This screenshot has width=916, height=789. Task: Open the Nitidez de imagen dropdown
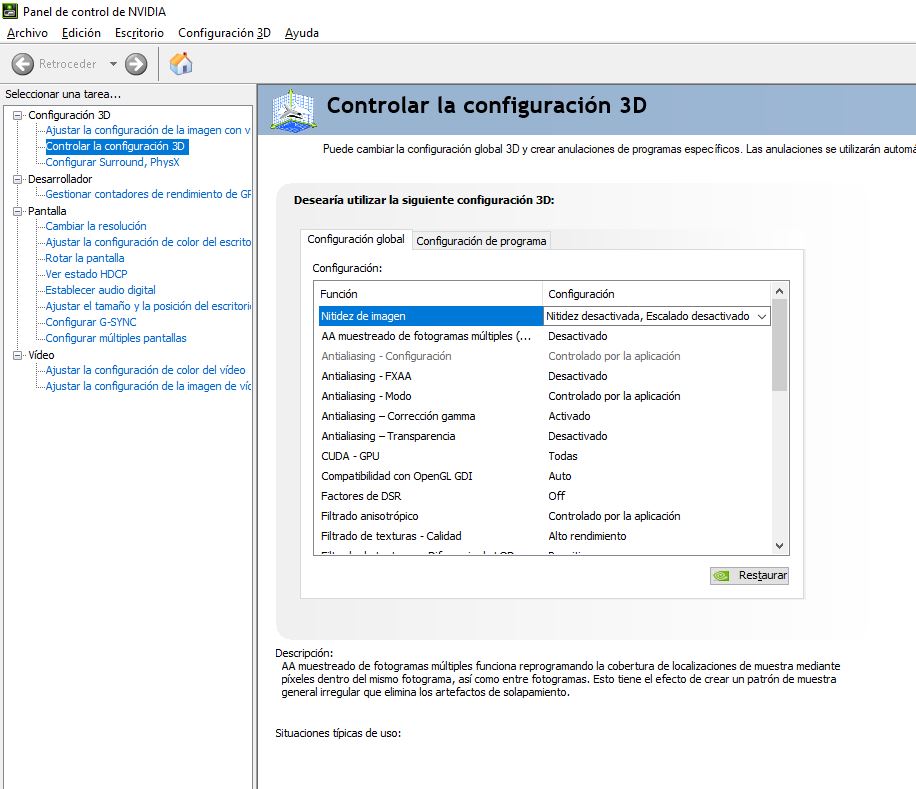pyautogui.click(x=762, y=317)
